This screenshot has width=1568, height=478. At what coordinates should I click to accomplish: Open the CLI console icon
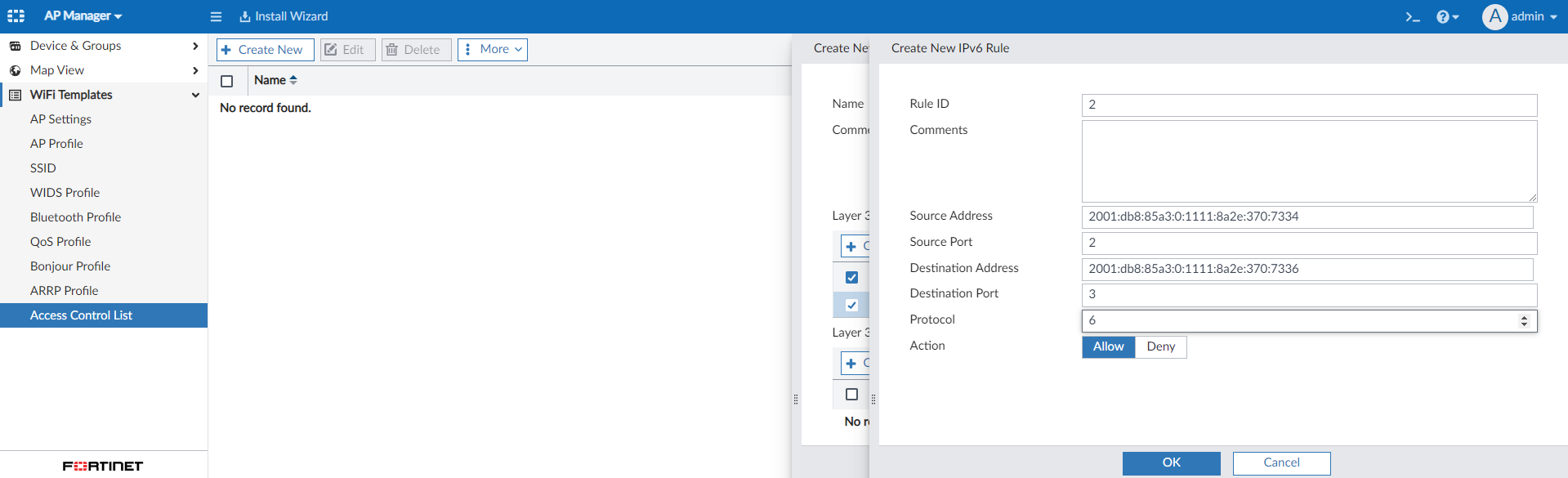click(1412, 16)
